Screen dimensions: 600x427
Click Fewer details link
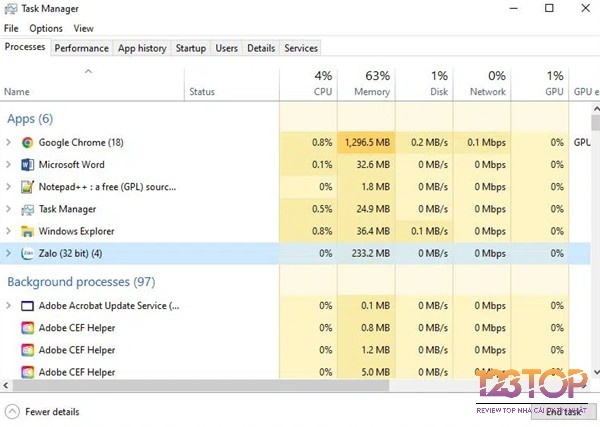[52, 412]
